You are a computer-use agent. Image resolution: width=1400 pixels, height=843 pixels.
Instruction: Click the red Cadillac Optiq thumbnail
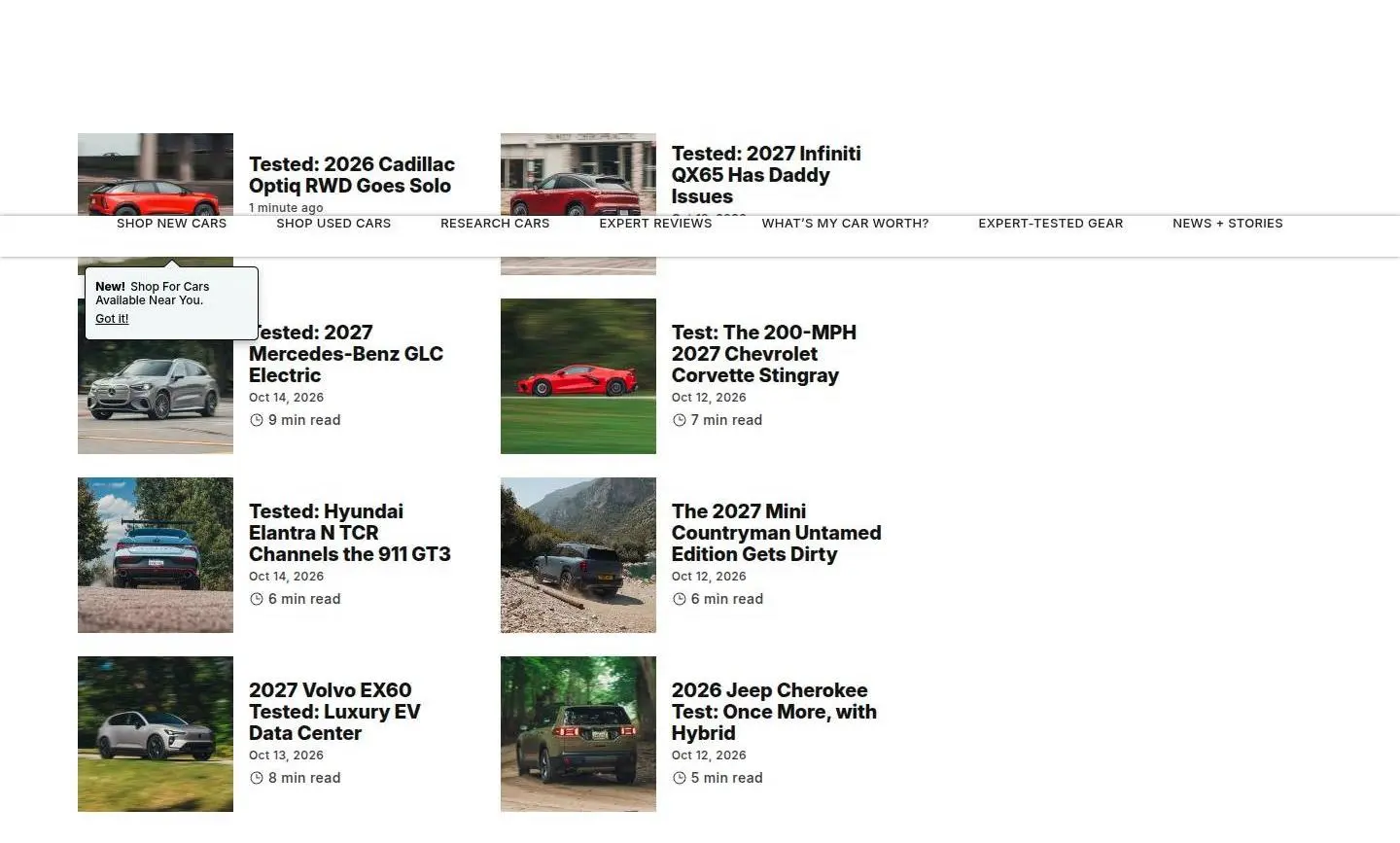pos(156,174)
